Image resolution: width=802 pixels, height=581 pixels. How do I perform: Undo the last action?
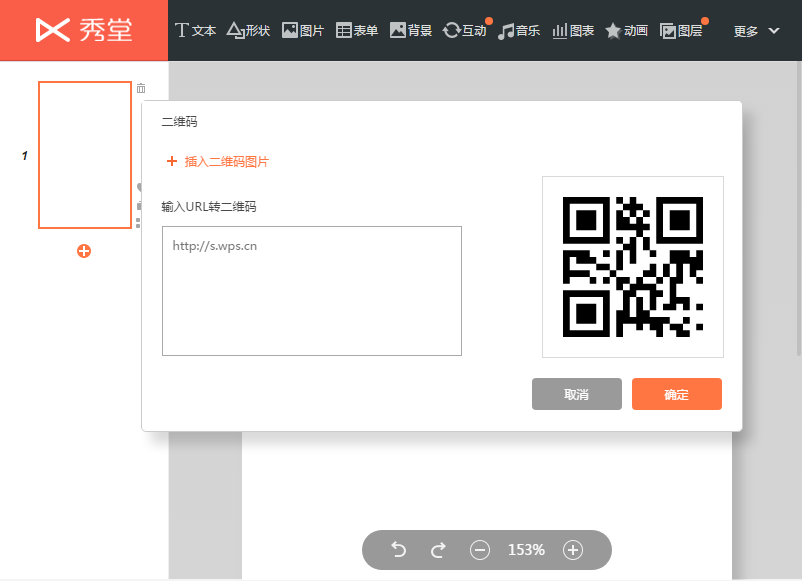(x=398, y=550)
